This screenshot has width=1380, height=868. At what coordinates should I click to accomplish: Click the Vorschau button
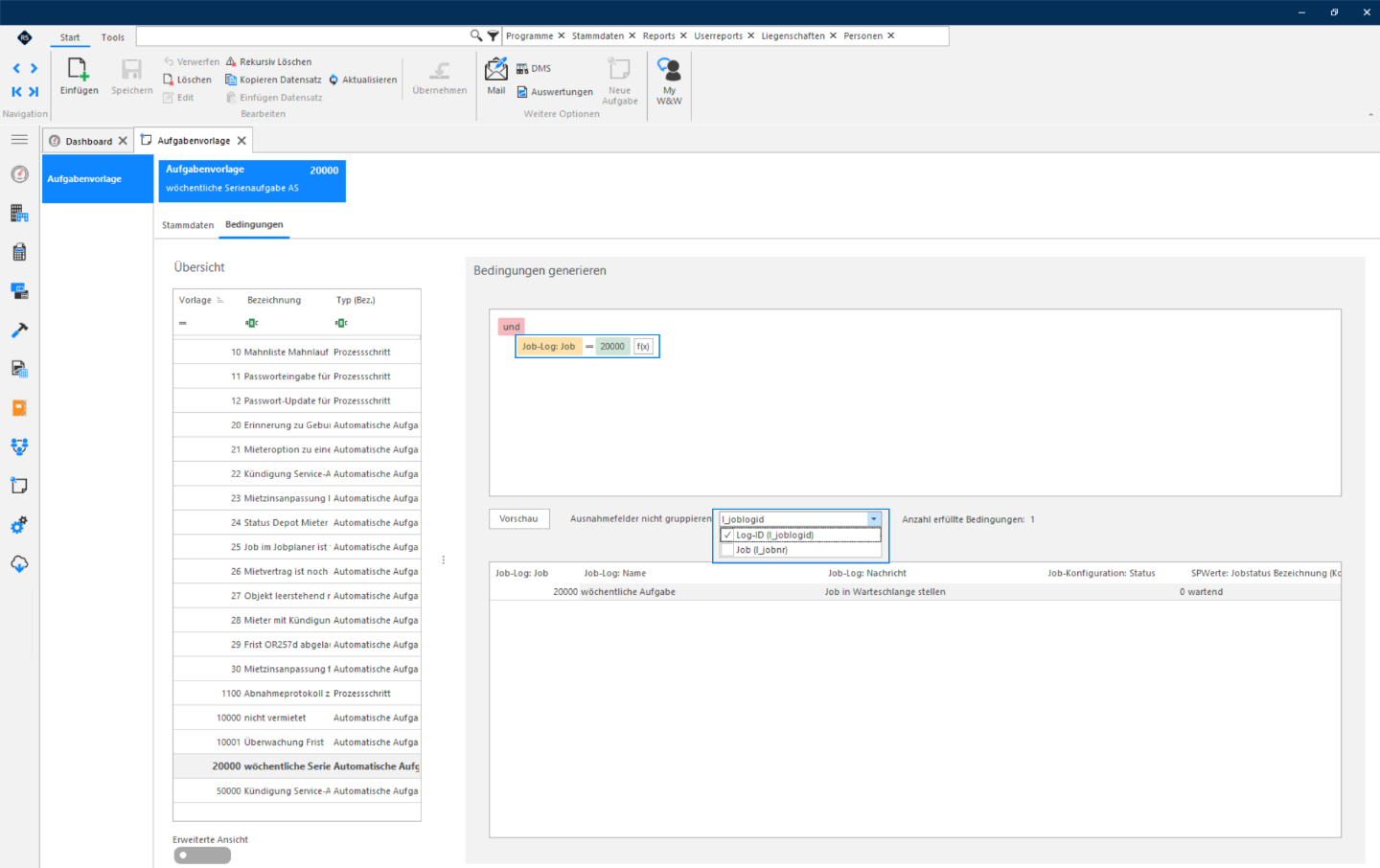(x=518, y=518)
